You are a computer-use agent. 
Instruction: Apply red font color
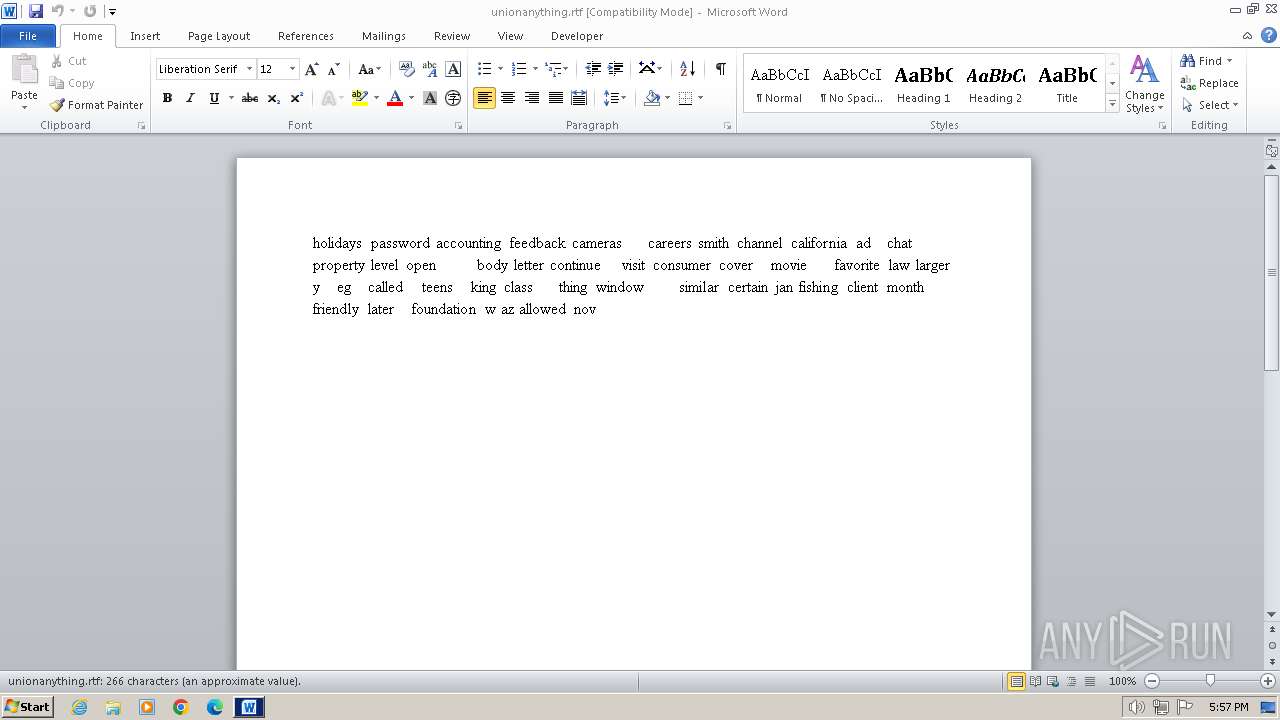395,98
